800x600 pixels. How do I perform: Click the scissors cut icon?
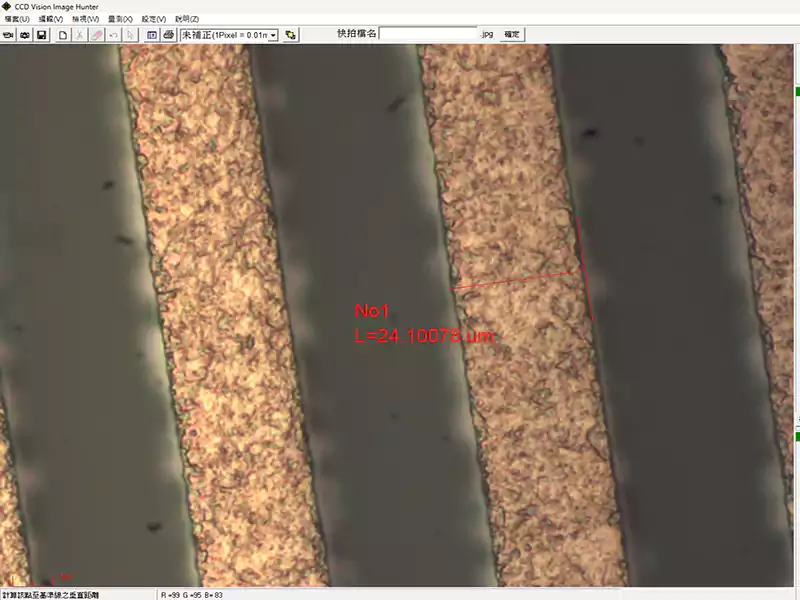(80, 35)
